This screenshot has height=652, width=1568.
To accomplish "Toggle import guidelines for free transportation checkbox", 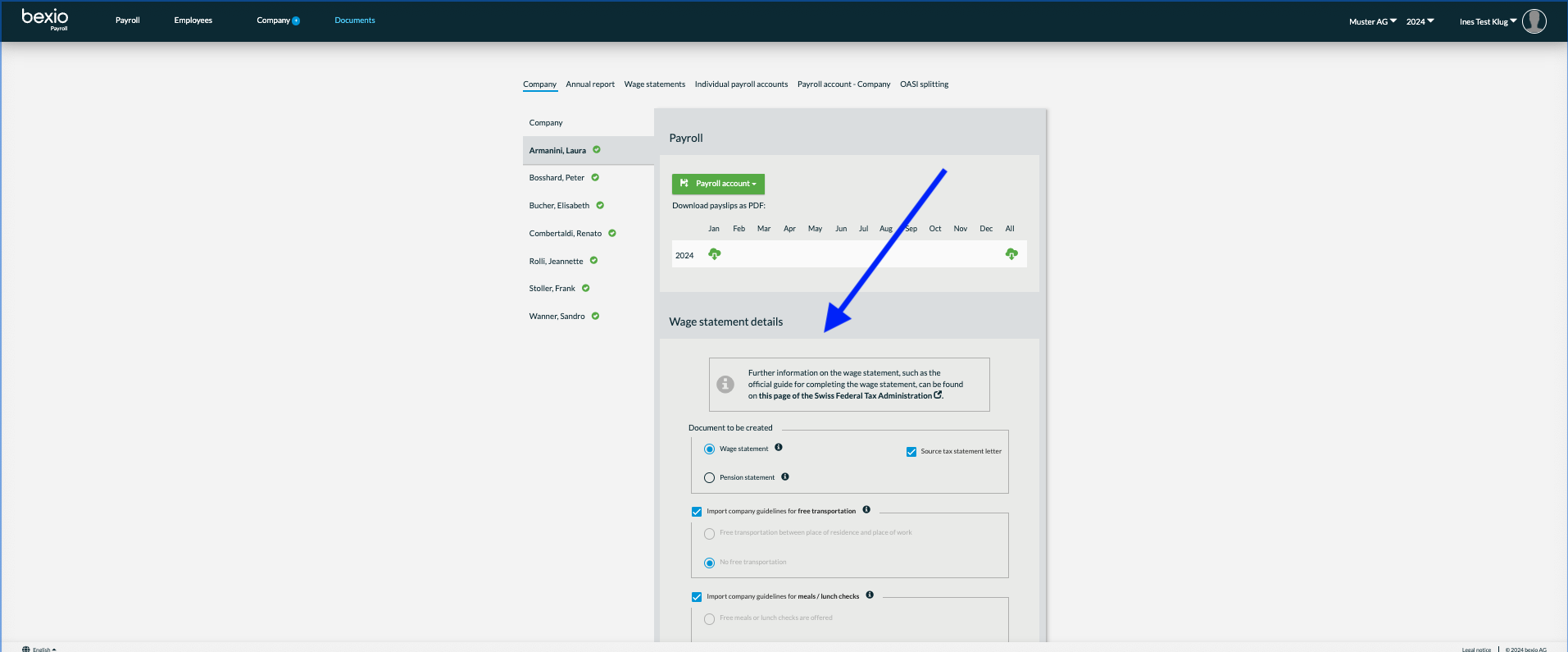I will point(697,512).
